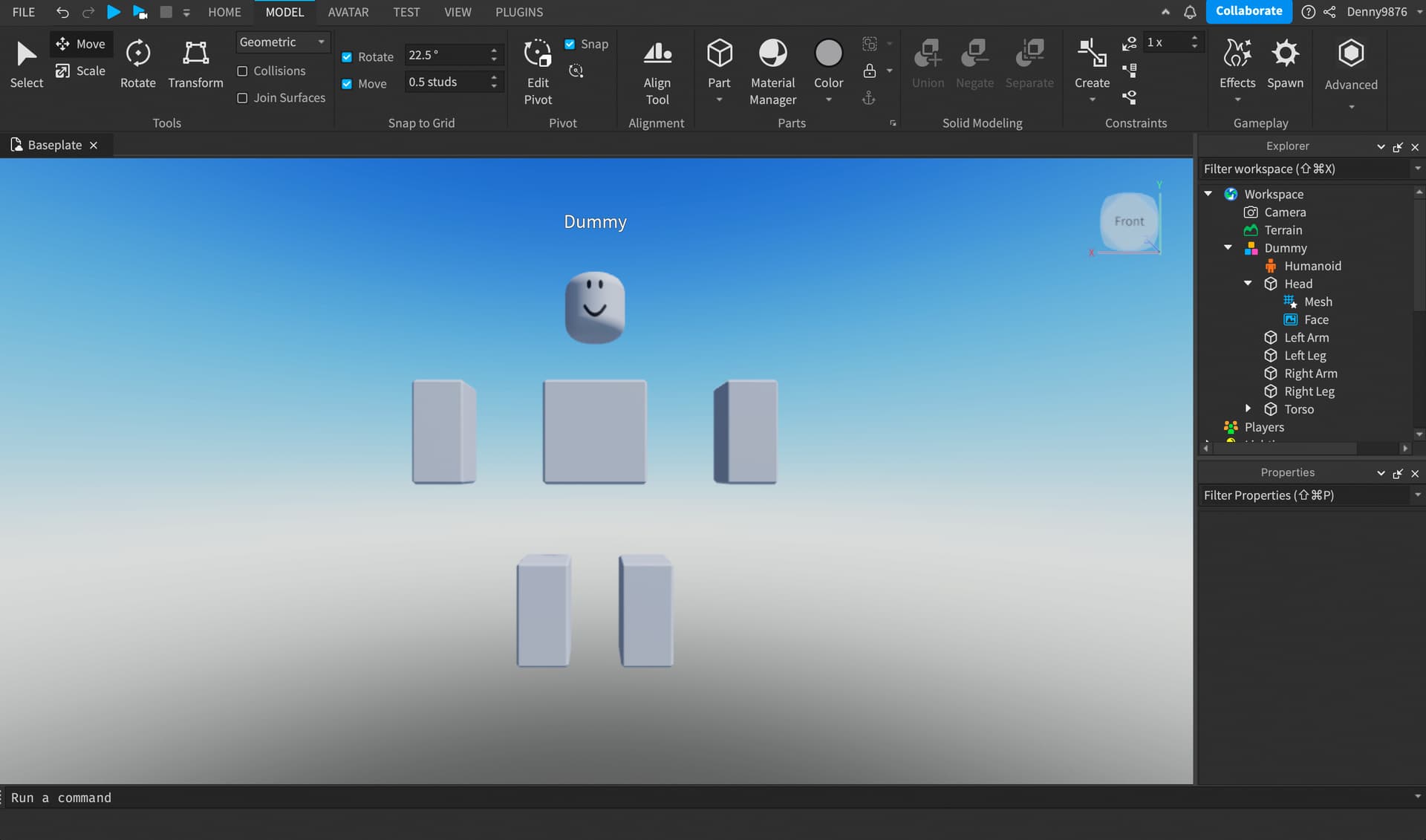The width and height of the screenshot is (1426, 840).
Task: Click the Front view cube face
Action: (x=1129, y=221)
